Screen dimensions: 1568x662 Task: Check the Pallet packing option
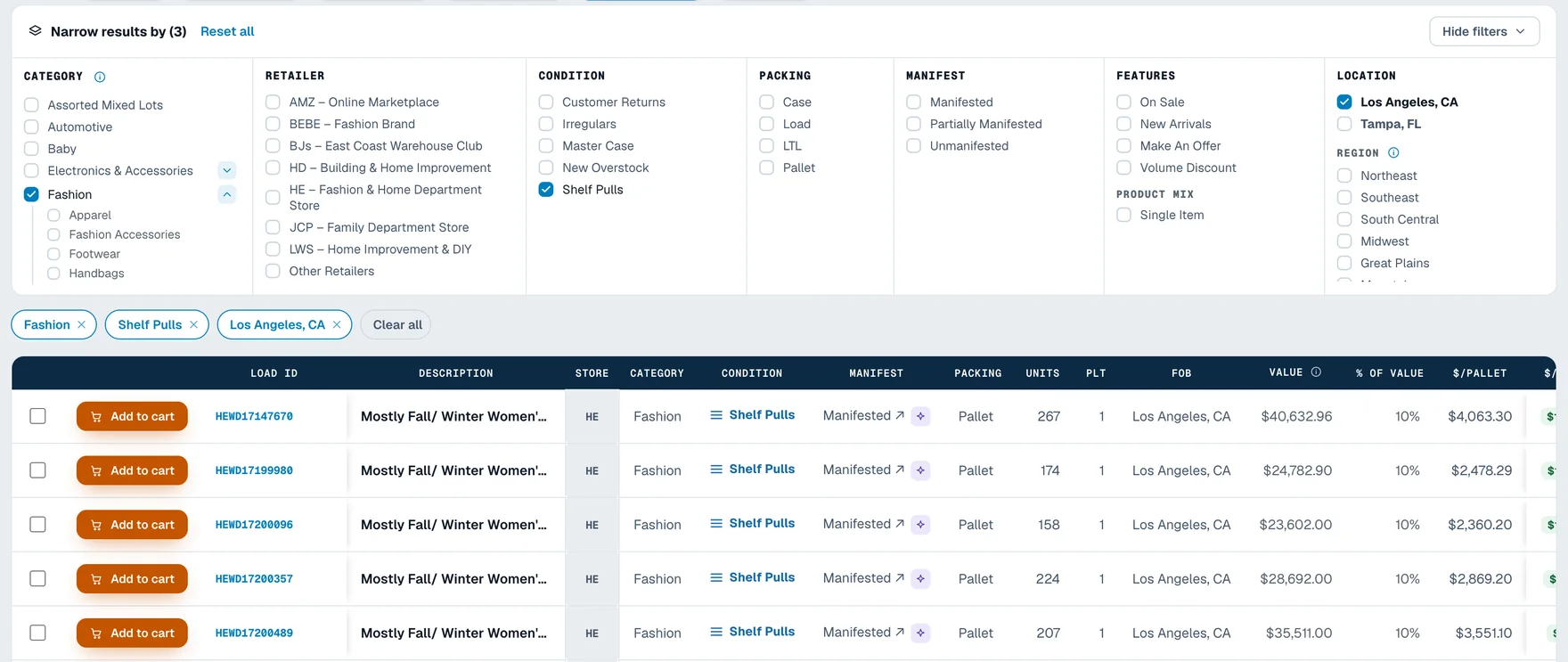[x=766, y=168]
